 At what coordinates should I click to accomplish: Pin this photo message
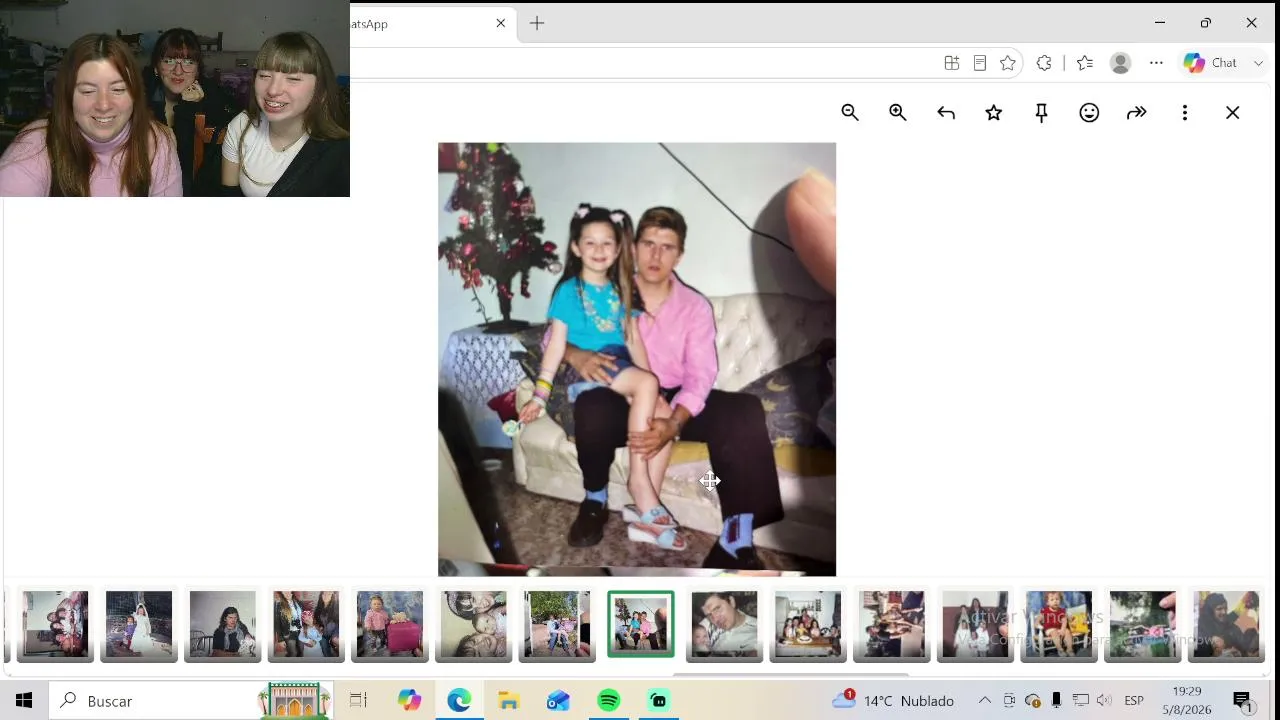(x=1041, y=113)
